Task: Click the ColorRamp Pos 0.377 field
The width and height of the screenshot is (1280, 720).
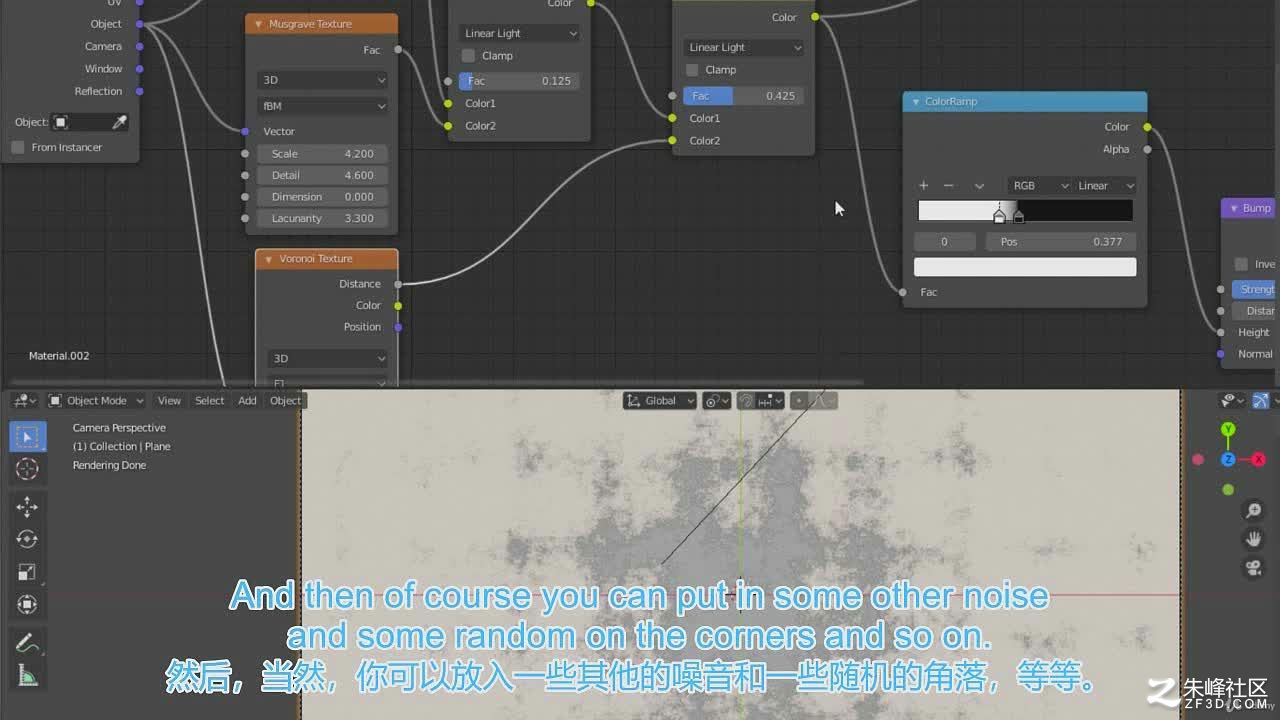Action: tap(1061, 242)
